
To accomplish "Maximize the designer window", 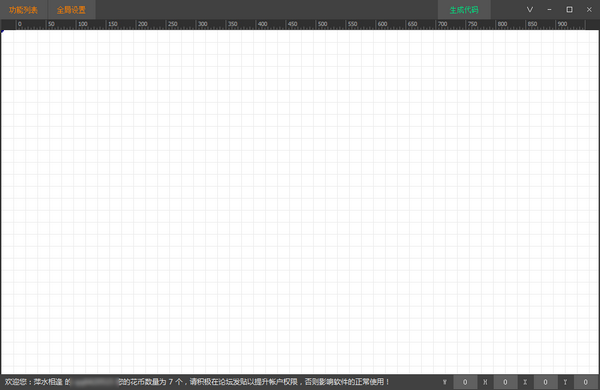I will pos(569,10).
